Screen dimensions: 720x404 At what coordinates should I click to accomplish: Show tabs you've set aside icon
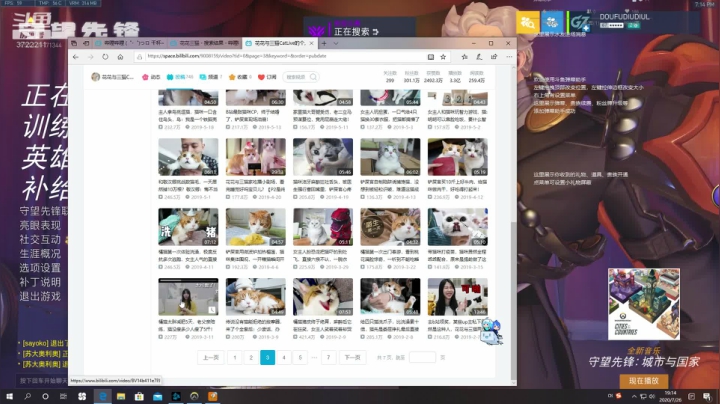74,43
